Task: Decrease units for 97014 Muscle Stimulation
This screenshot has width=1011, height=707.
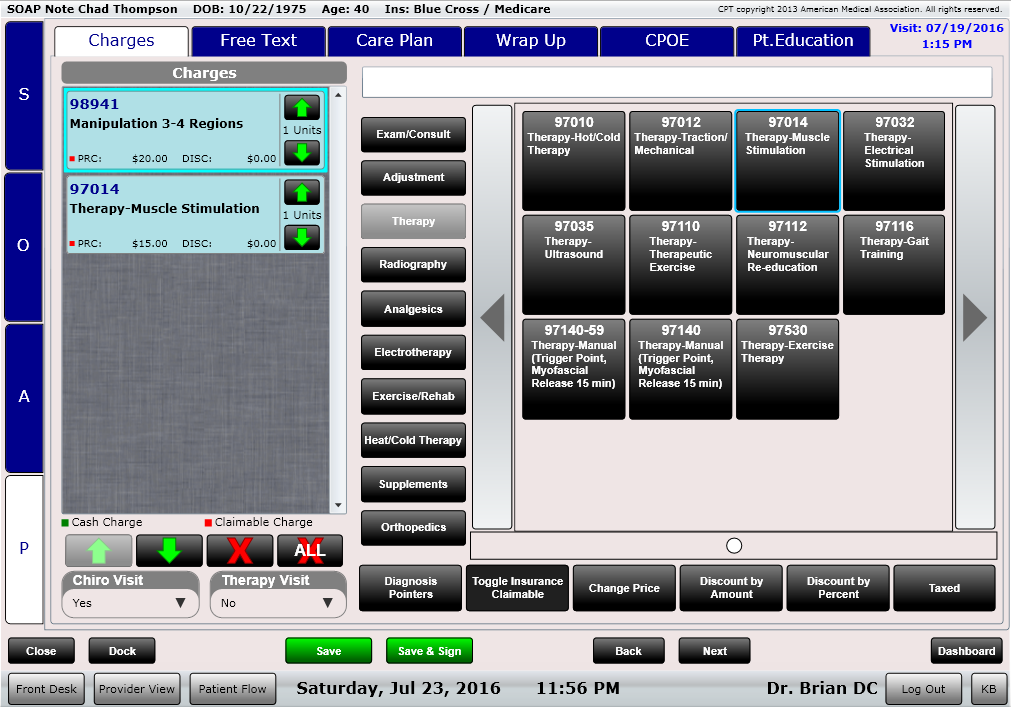Action: click(x=301, y=238)
